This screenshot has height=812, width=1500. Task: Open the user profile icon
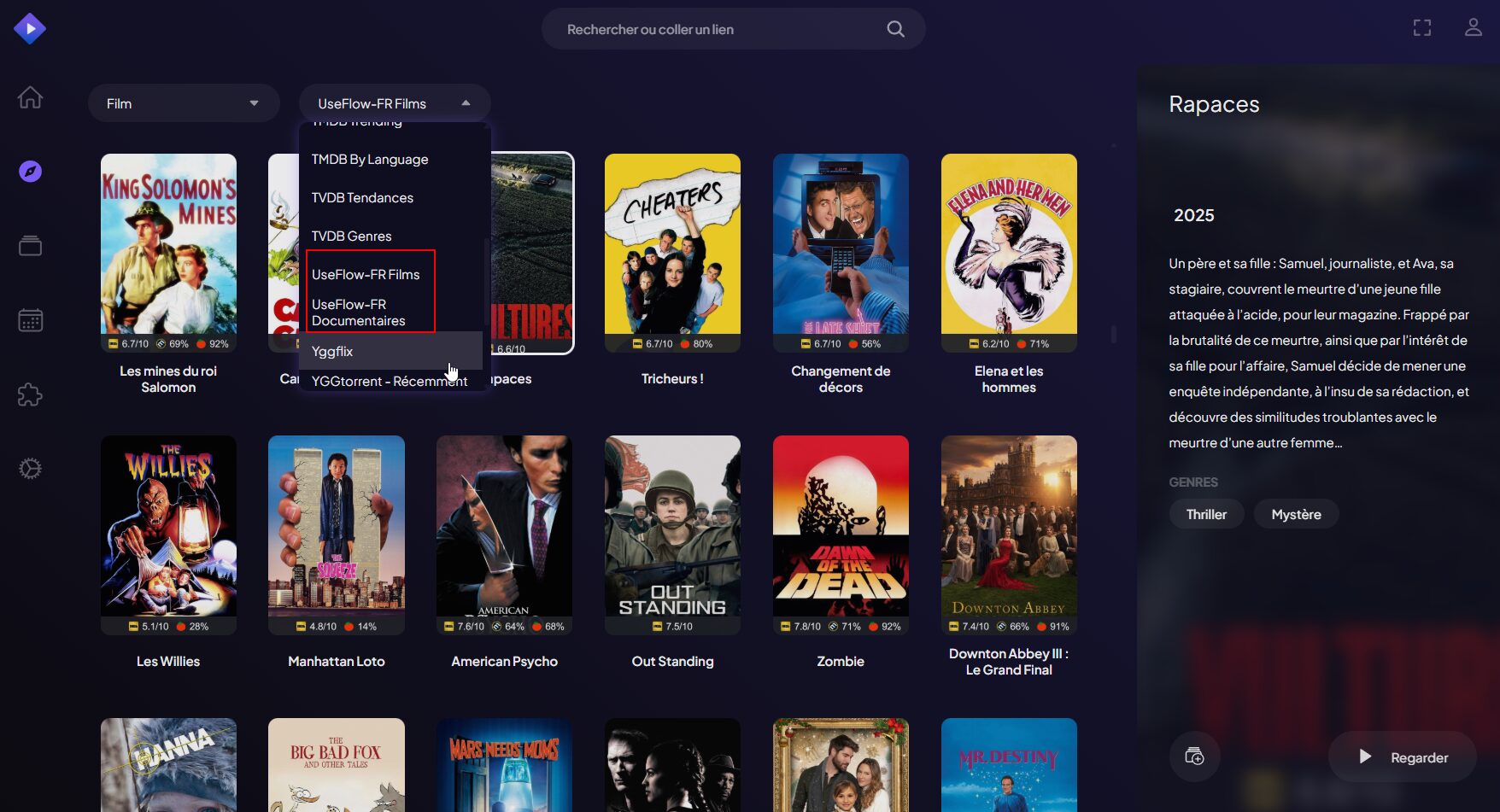1474,28
